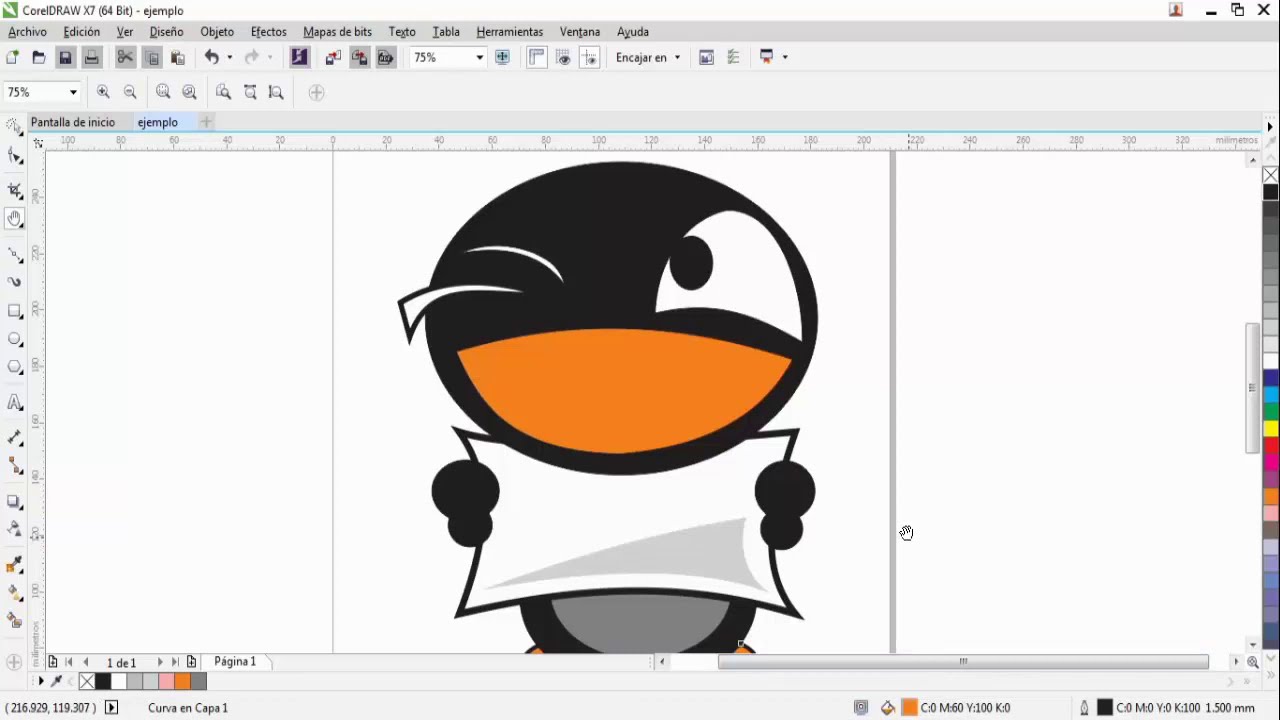Viewport: 1280px width, 720px height.
Task: Select the Freehand curve tool
Action: click(x=14, y=254)
